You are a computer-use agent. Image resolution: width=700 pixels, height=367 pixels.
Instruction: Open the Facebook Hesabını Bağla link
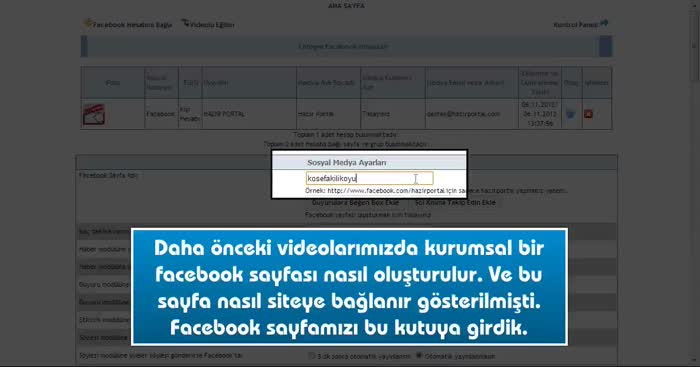point(133,25)
